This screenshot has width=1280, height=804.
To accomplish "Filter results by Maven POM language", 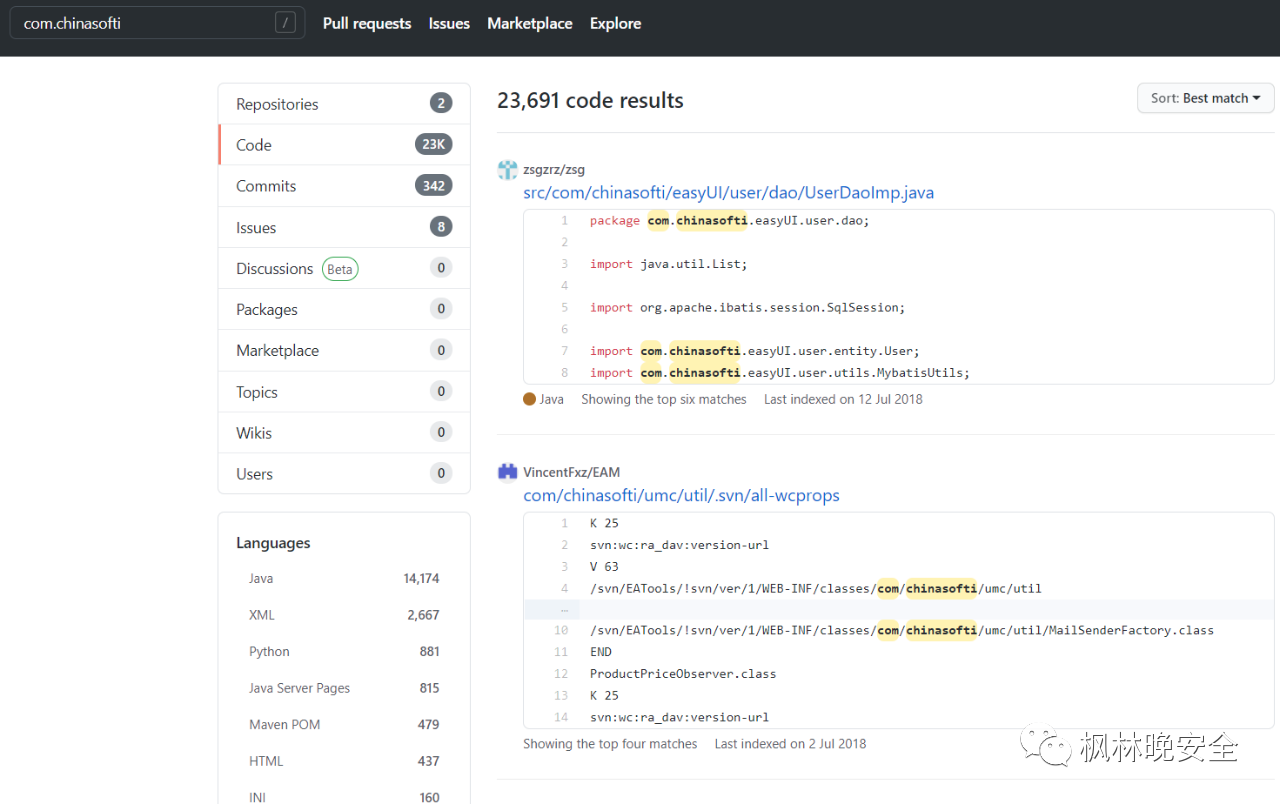I will tap(344, 724).
